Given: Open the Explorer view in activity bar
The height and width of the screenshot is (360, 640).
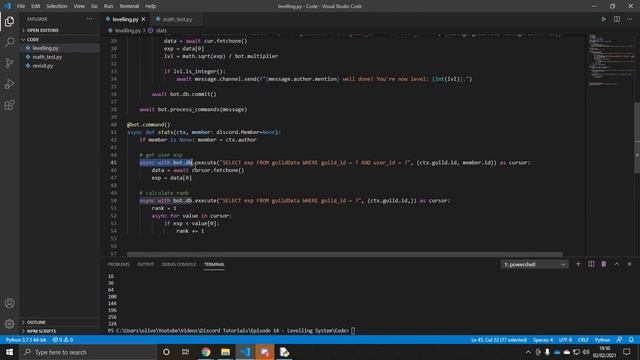Looking at the screenshot, I should point(9,21).
